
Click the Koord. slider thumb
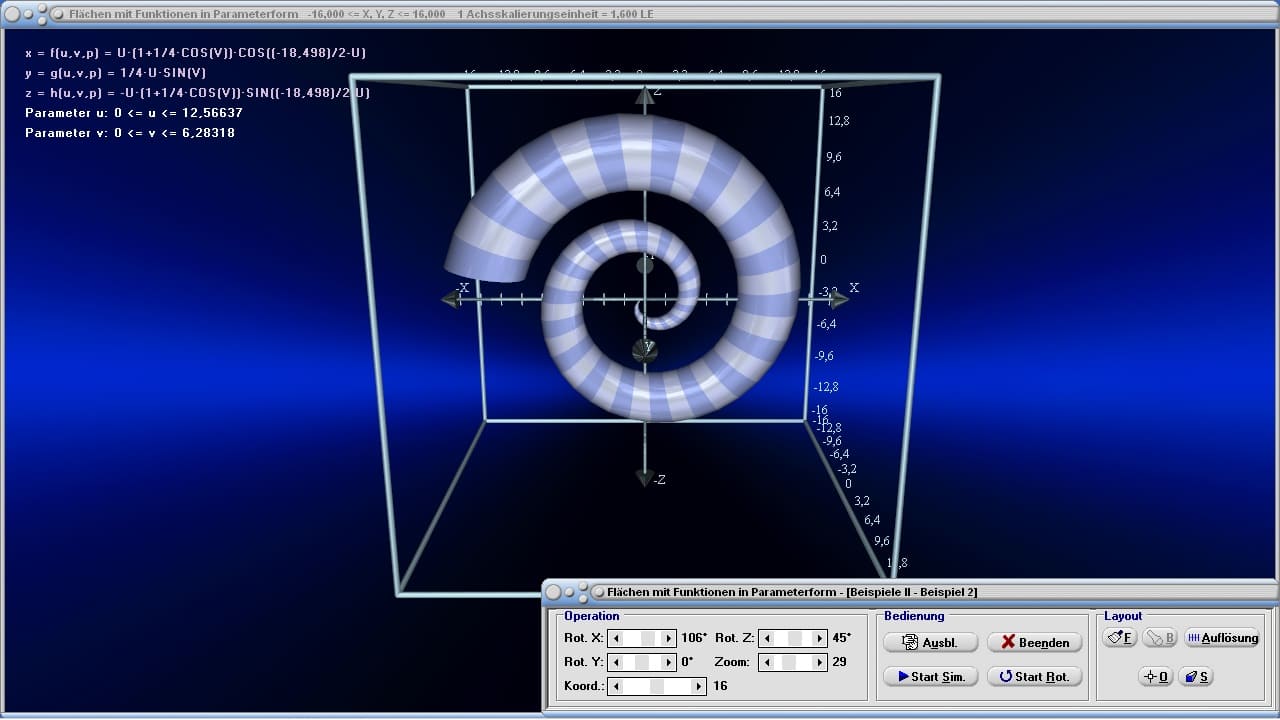(x=657, y=686)
